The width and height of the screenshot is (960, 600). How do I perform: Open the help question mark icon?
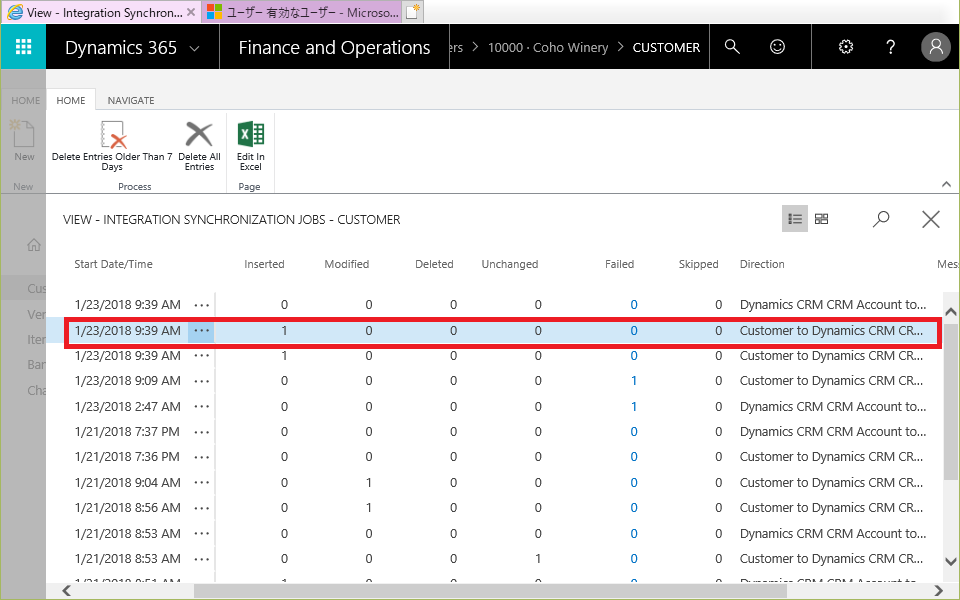pyautogui.click(x=890, y=47)
